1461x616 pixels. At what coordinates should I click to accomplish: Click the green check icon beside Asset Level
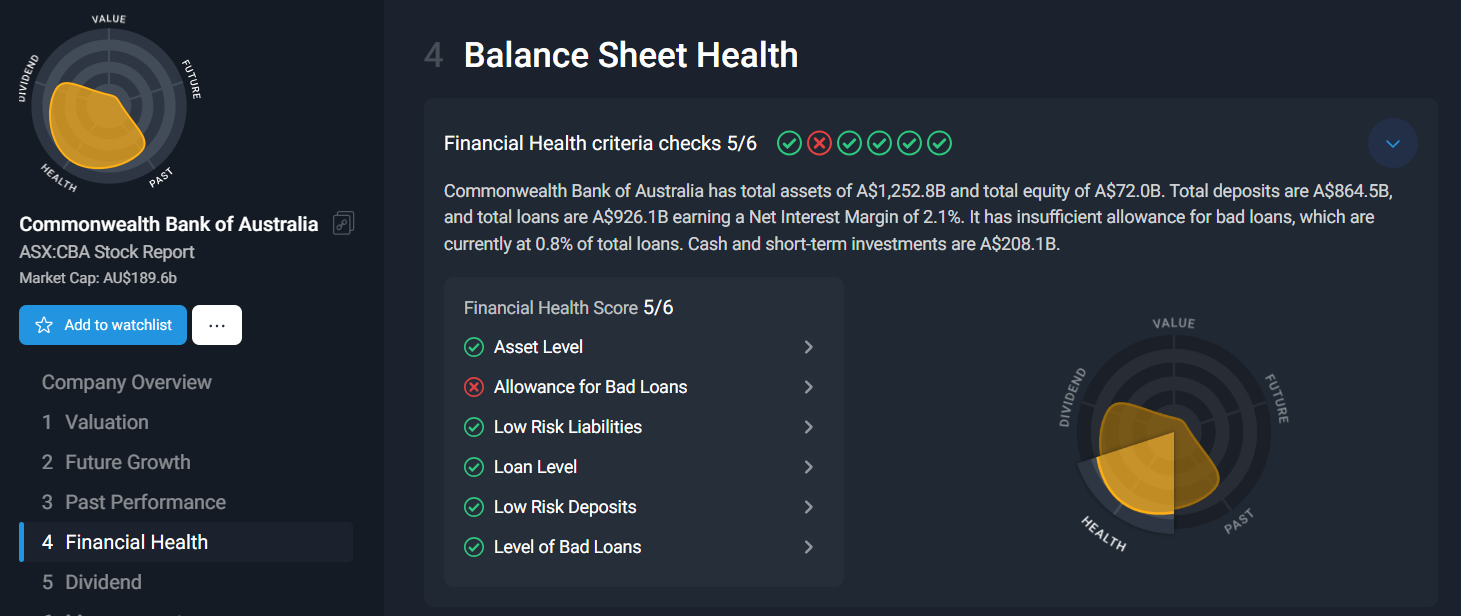point(474,347)
